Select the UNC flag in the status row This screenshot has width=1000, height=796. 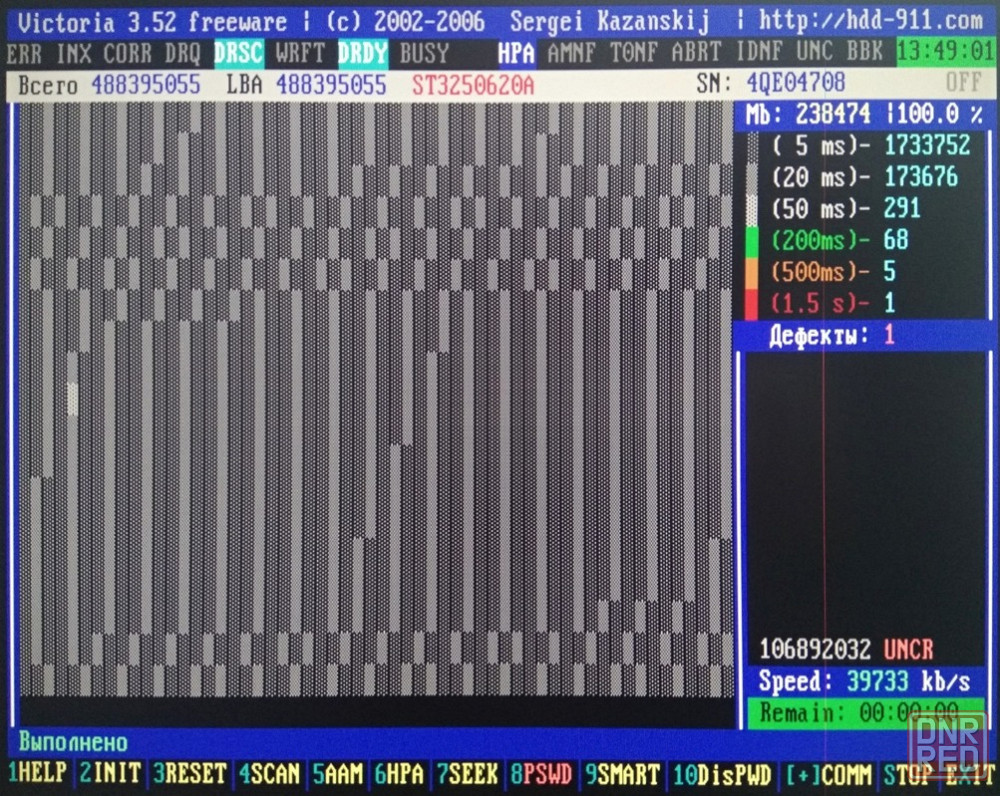815,51
